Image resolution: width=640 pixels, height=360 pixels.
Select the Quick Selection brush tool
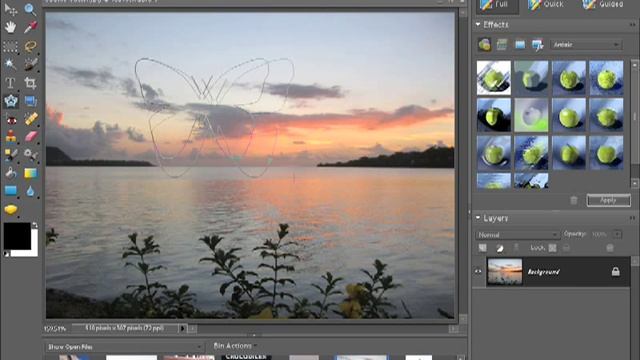click(x=30, y=64)
